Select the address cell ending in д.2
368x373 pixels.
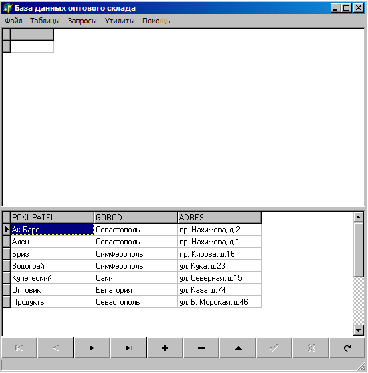click(x=220, y=229)
